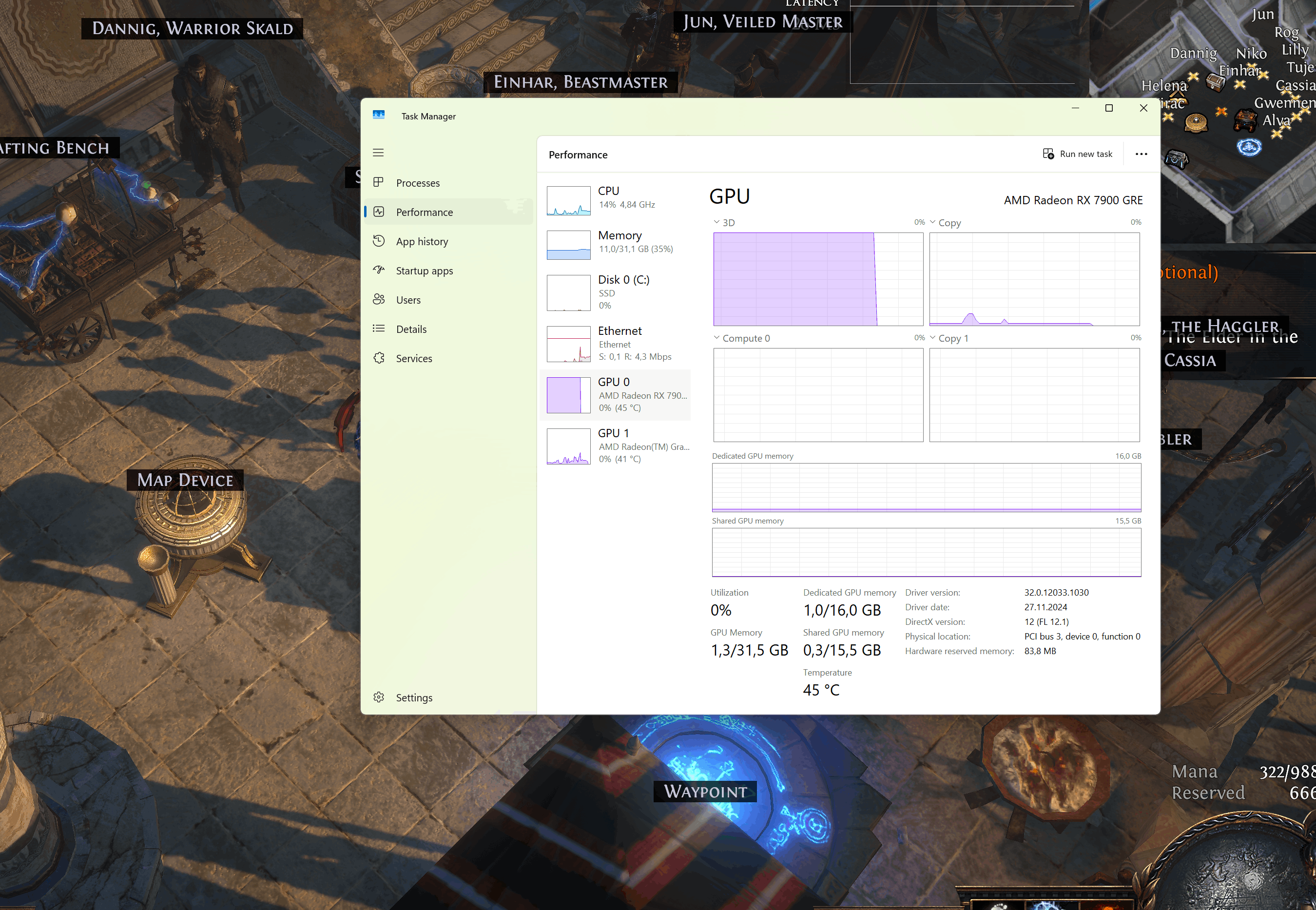Switch monitoring view to GPU 1

[616, 445]
